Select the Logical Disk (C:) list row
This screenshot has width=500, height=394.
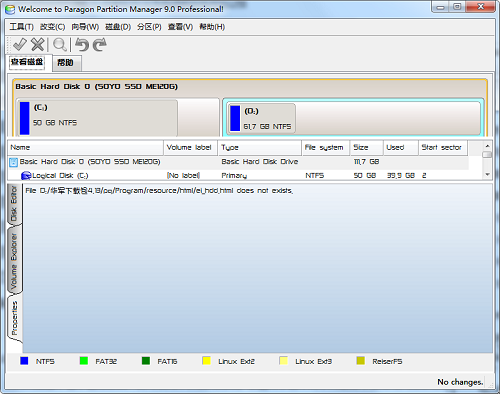tap(238, 176)
